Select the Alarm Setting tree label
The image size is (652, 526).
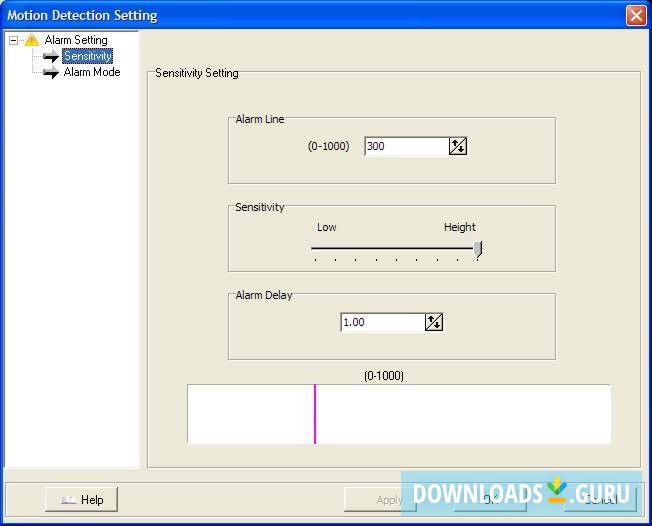click(76, 40)
